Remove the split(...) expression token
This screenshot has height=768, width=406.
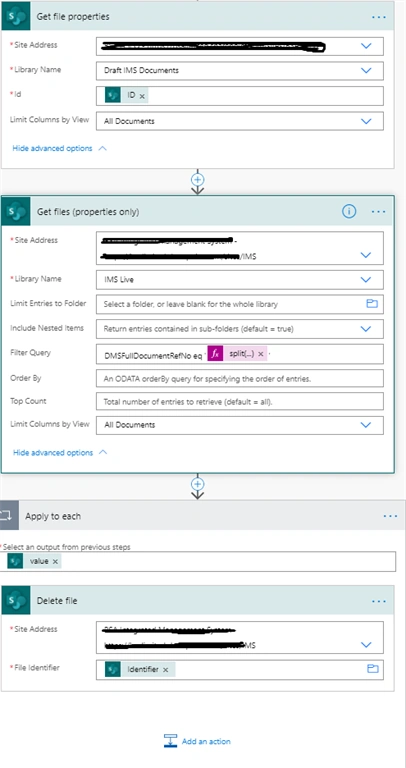pos(261,354)
